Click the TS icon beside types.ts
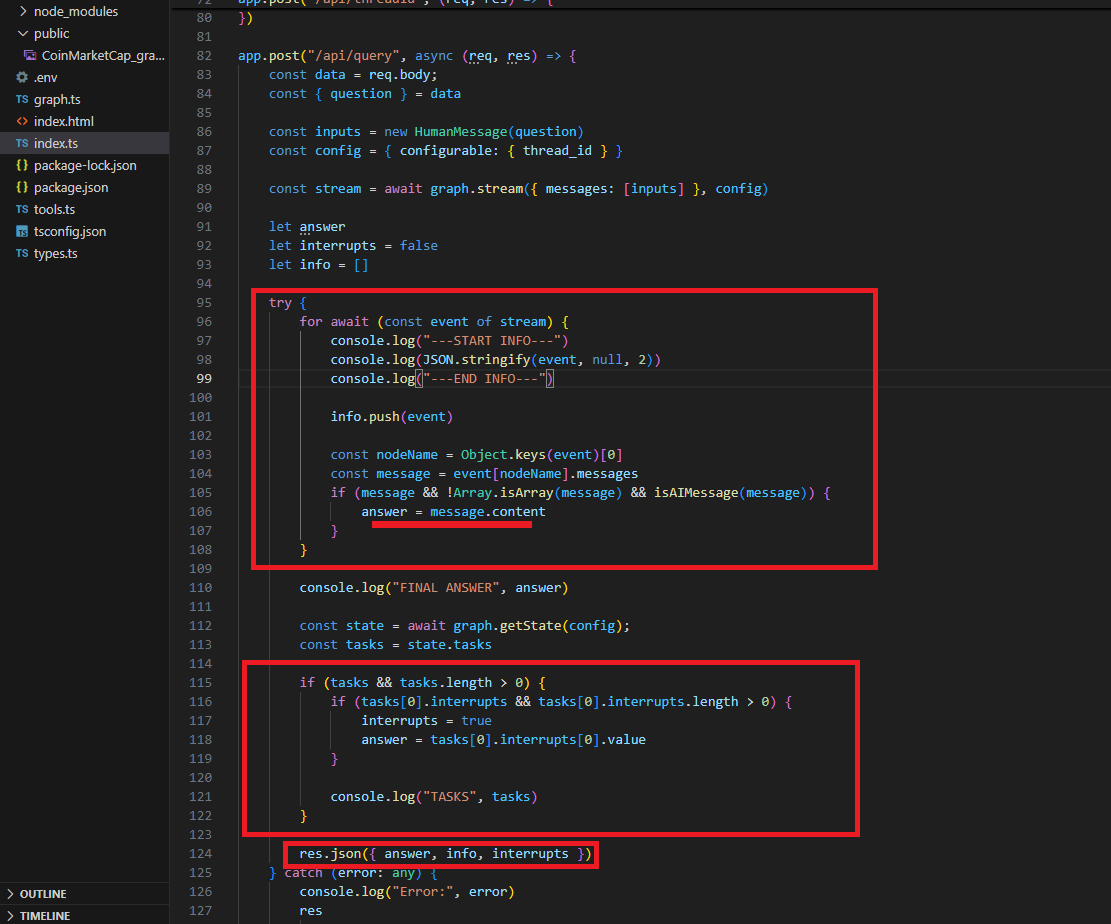 coord(22,253)
